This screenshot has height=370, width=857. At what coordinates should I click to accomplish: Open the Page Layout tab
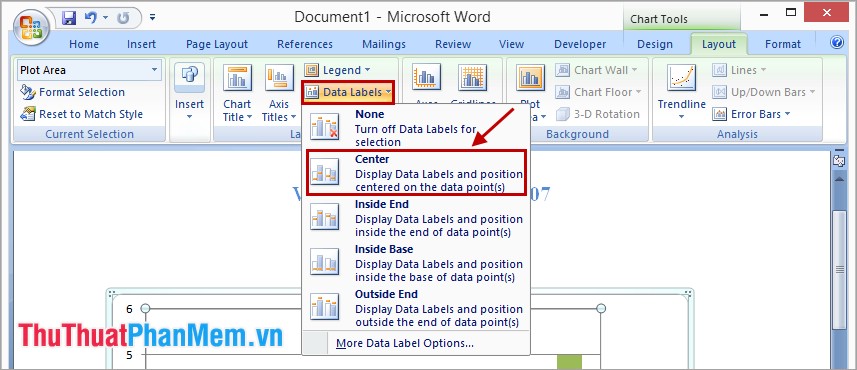tap(217, 44)
